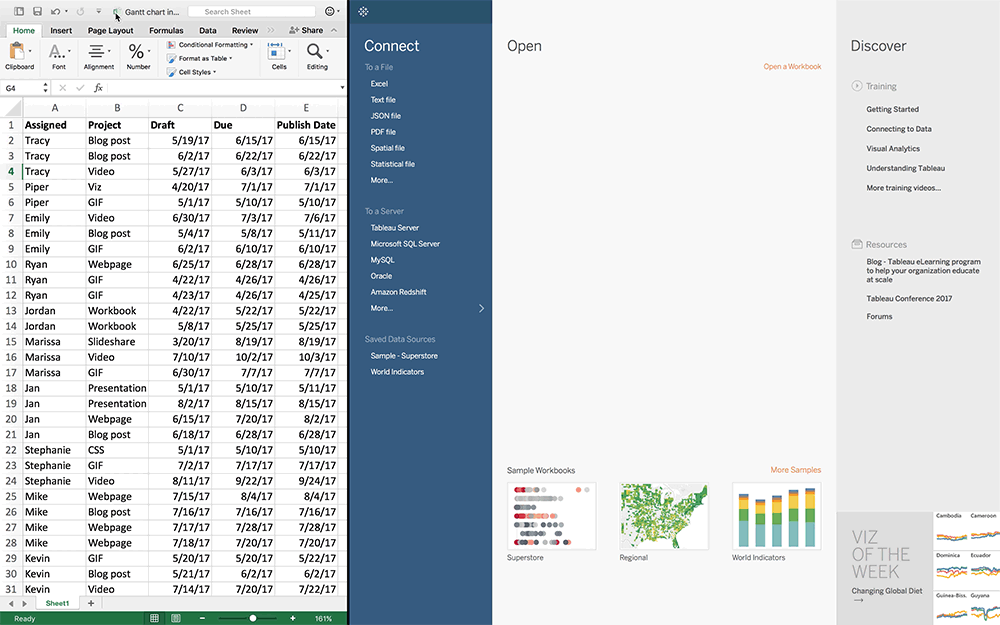Click the Editing magnifier icon

(x=314, y=51)
